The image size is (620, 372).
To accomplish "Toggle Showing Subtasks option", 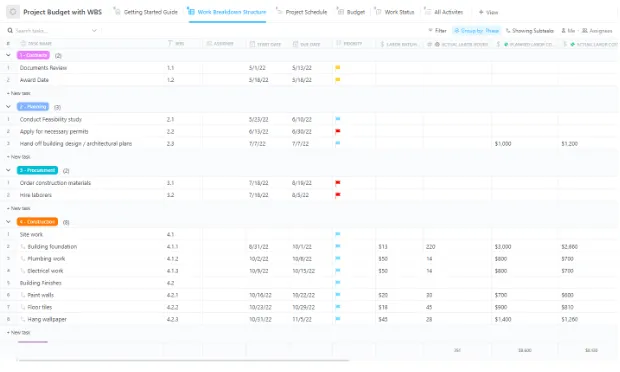I will point(530,30).
